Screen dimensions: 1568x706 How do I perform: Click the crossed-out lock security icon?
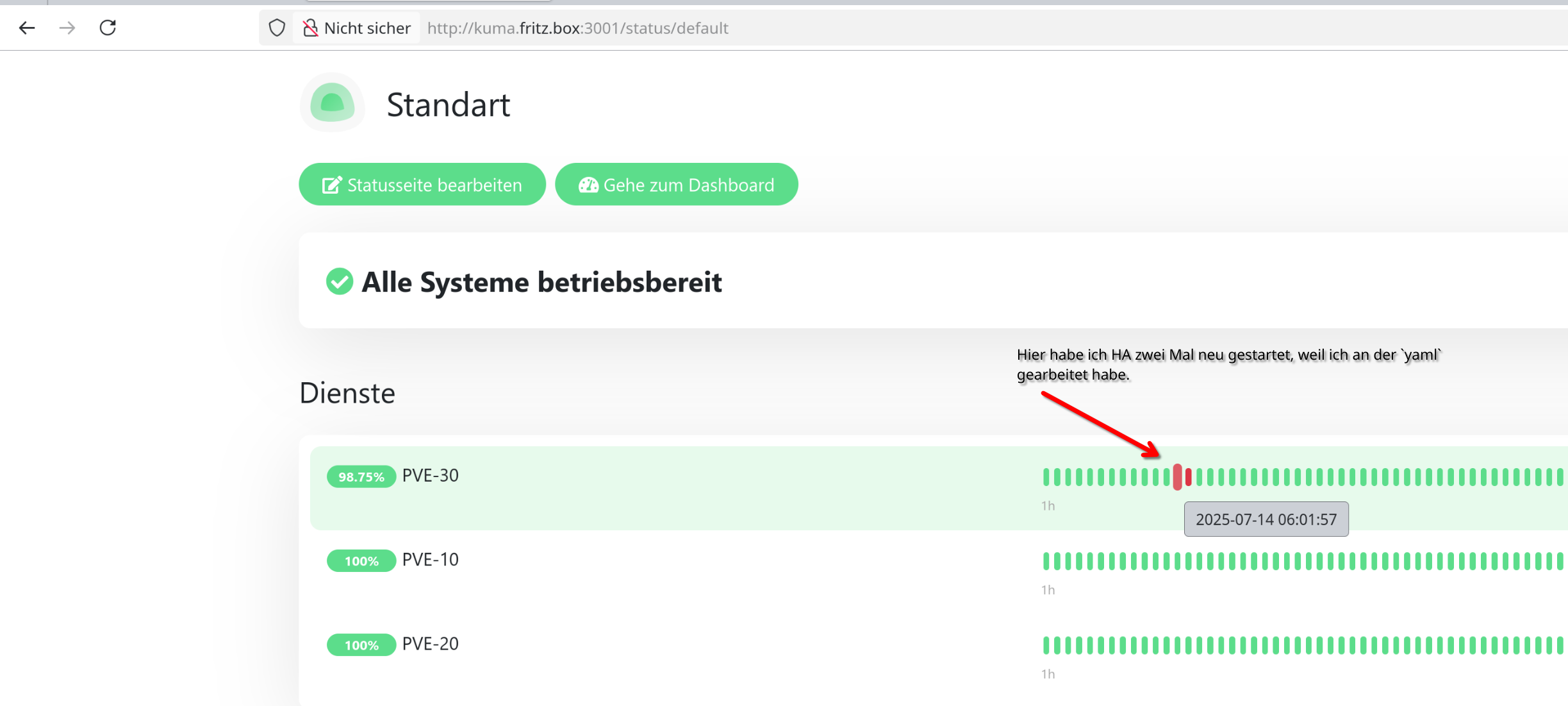pyautogui.click(x=311, y=28)
